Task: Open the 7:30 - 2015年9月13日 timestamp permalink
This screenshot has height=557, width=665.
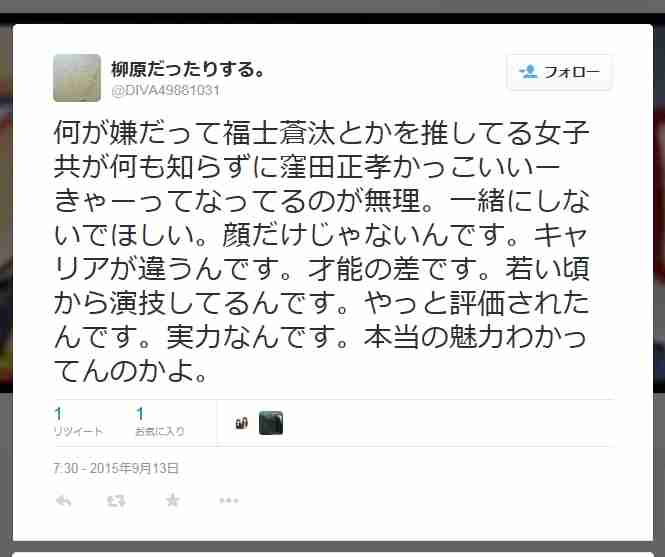Action: pos(116,468)
